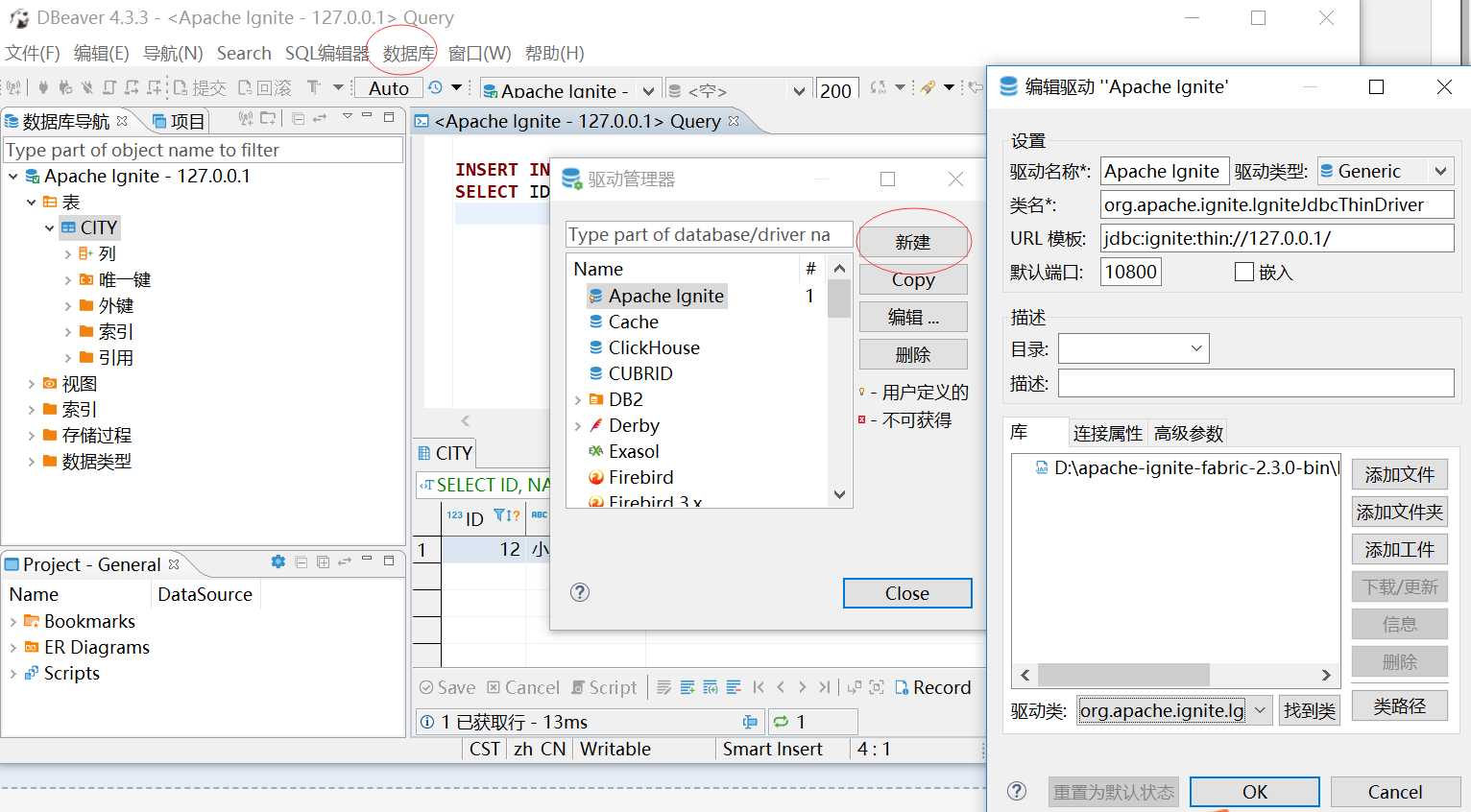Go to the last row of results

click(824, 687)
